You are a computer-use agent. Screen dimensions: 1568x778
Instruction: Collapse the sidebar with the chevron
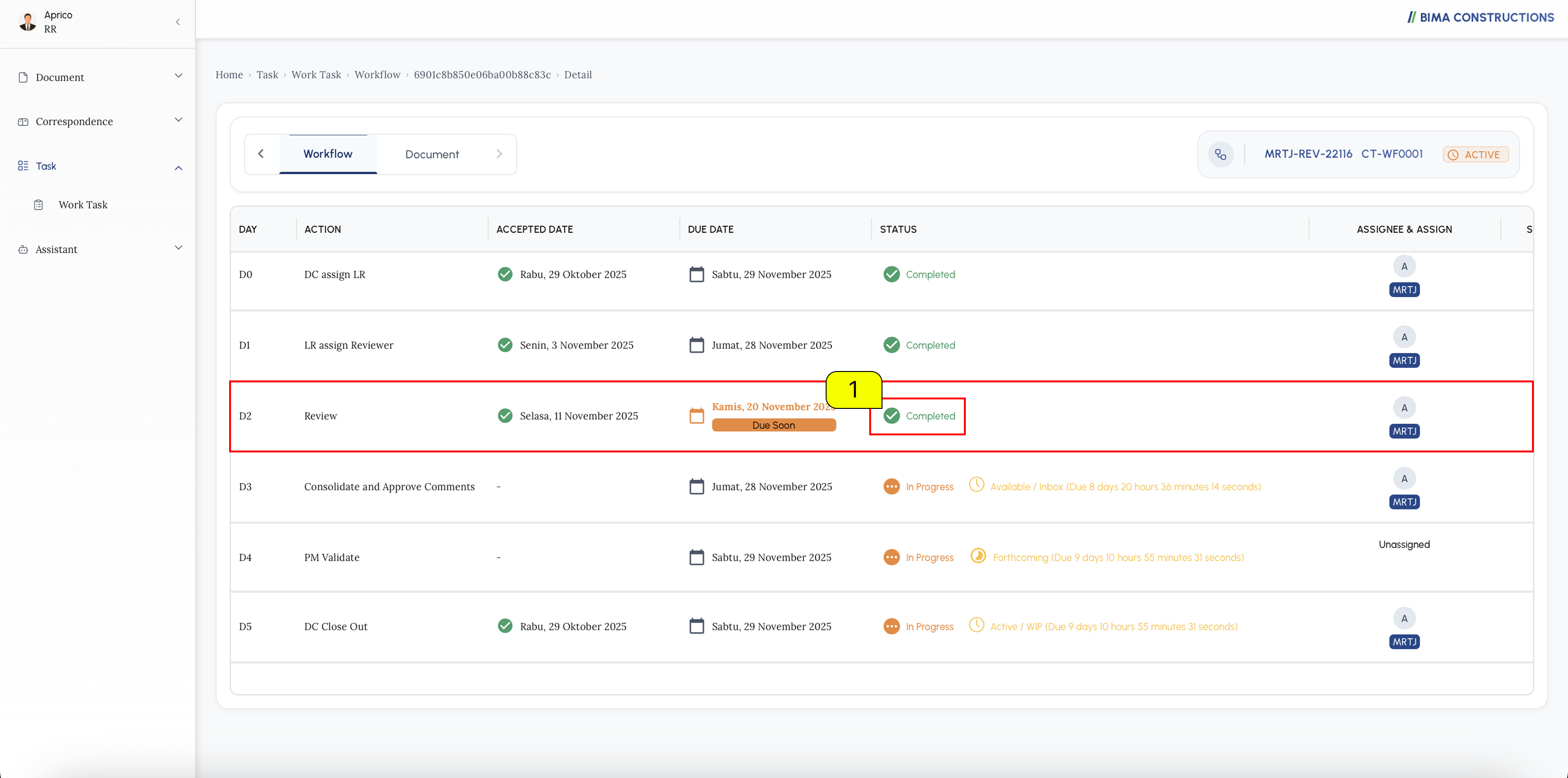click(x=178, y=22)
